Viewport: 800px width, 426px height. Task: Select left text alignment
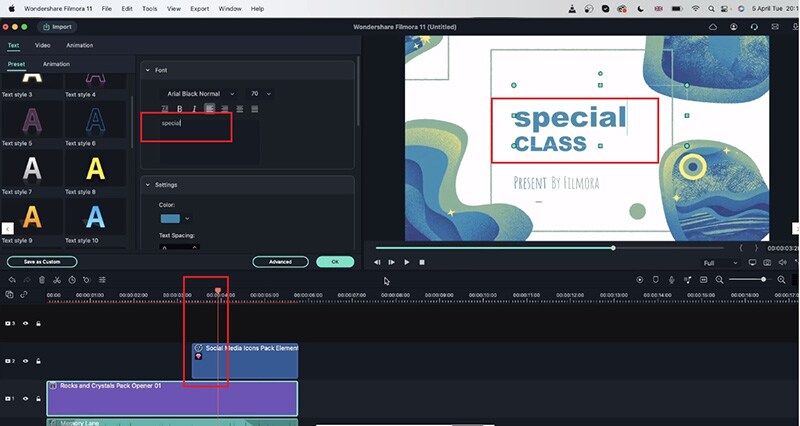210,109
